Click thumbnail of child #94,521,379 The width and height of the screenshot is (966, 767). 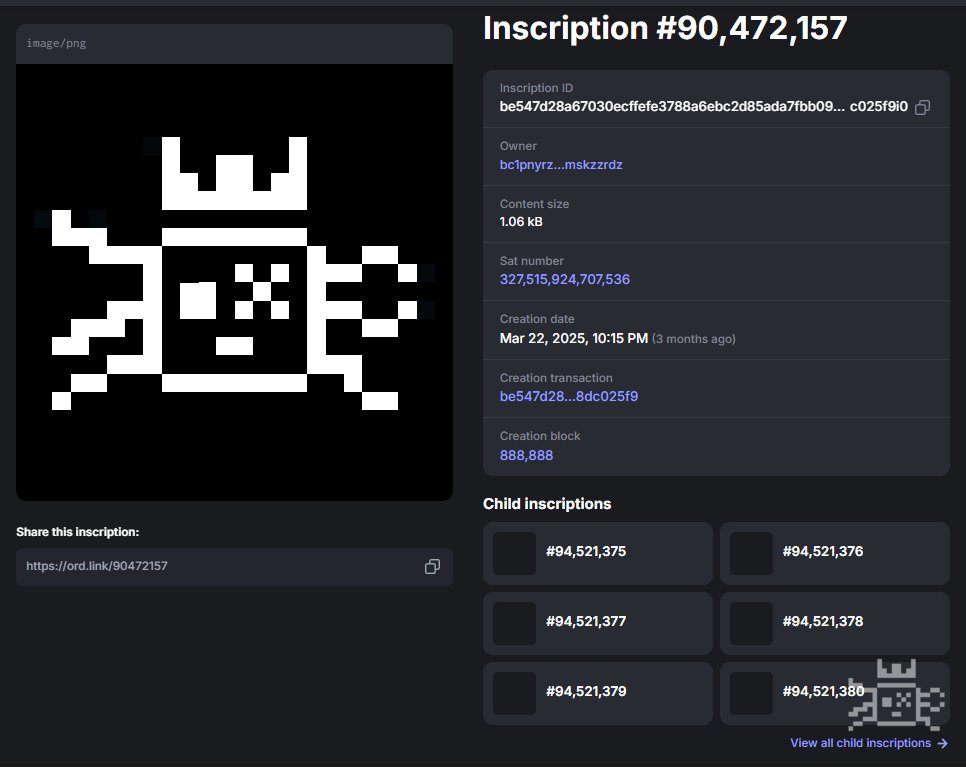coord(514,694)
